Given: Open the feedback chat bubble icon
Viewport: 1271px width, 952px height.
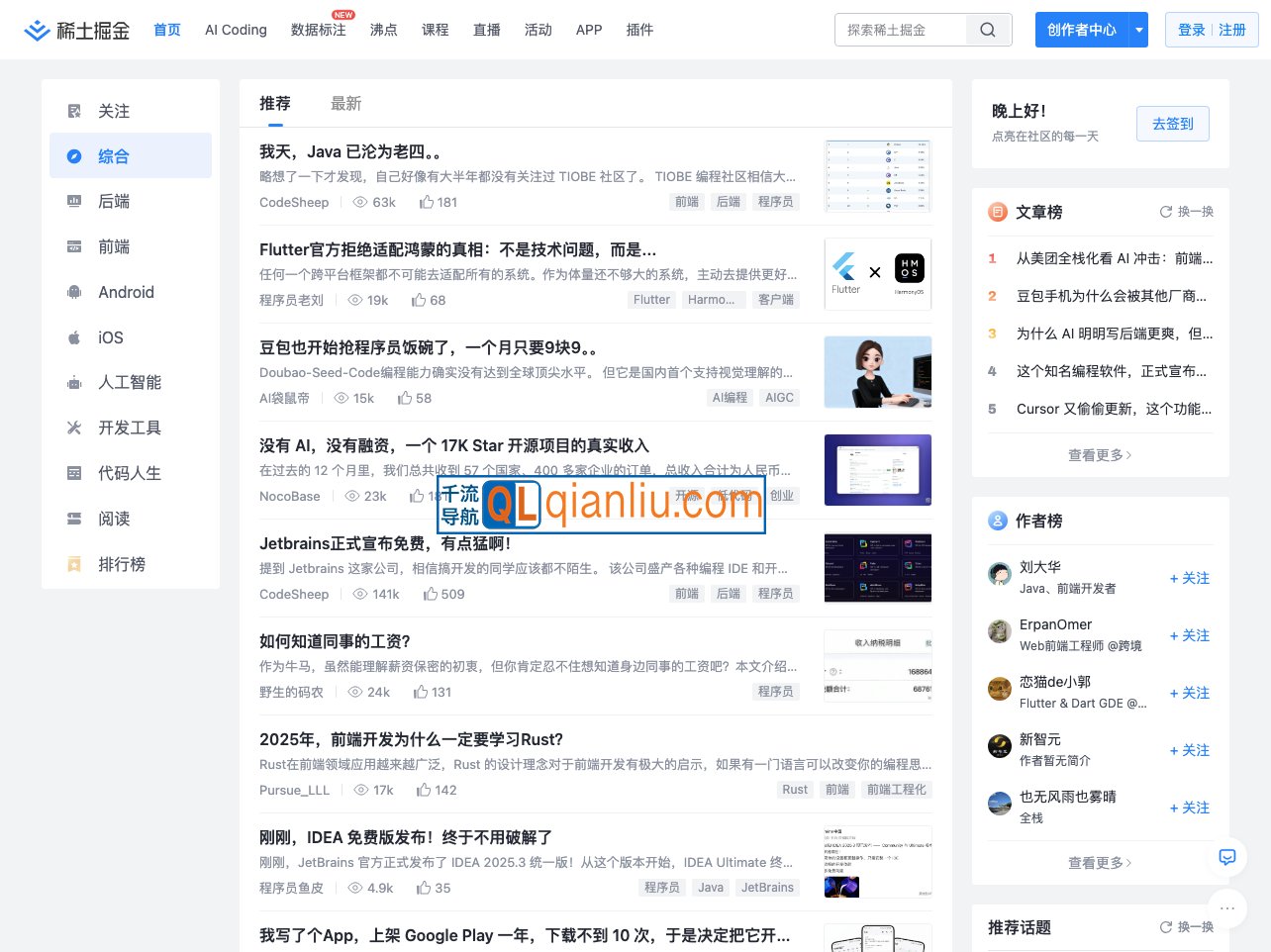Looking at the screenshot, I should (1227, 858).
